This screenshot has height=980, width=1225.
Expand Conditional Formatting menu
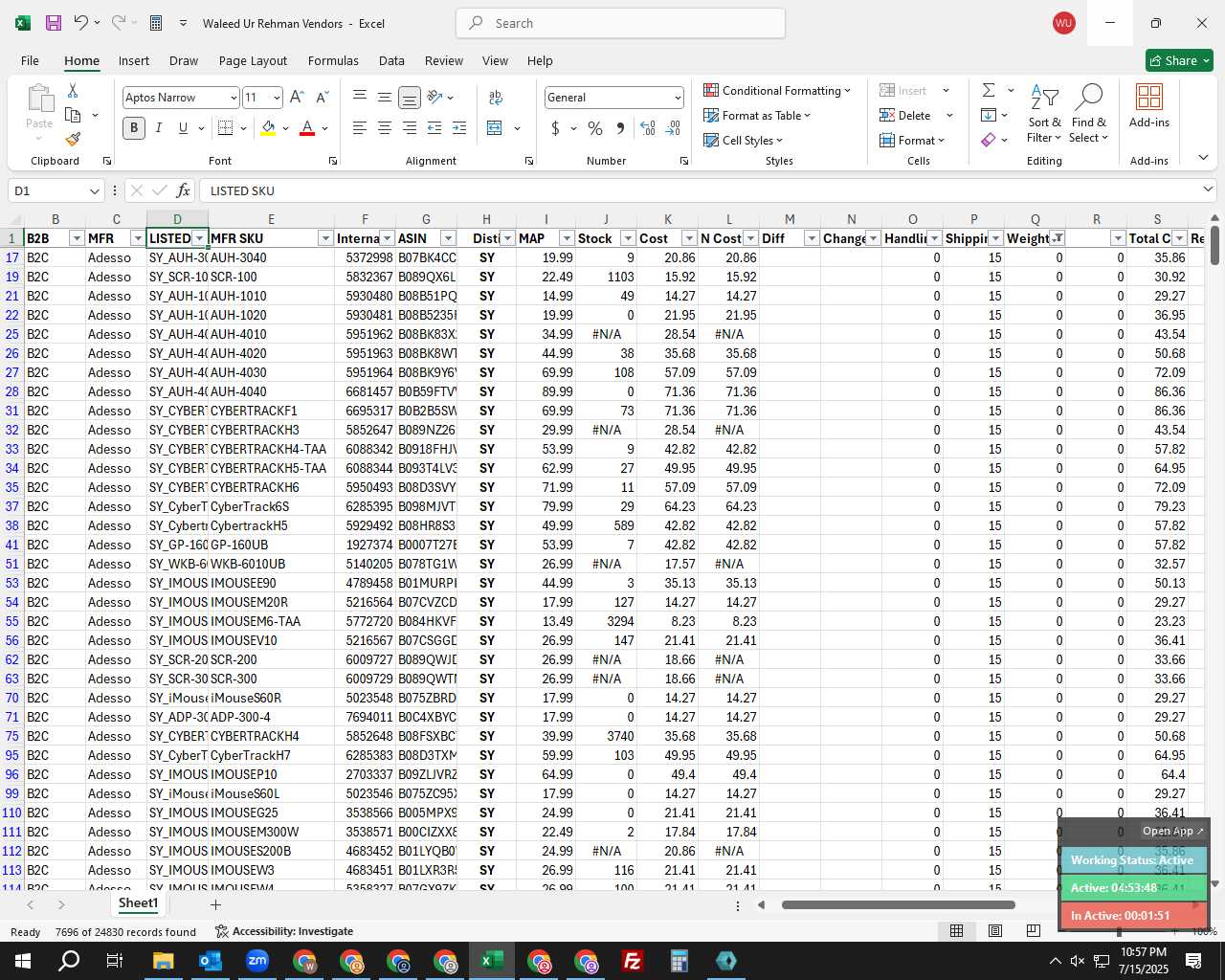[x=777, y=90]
